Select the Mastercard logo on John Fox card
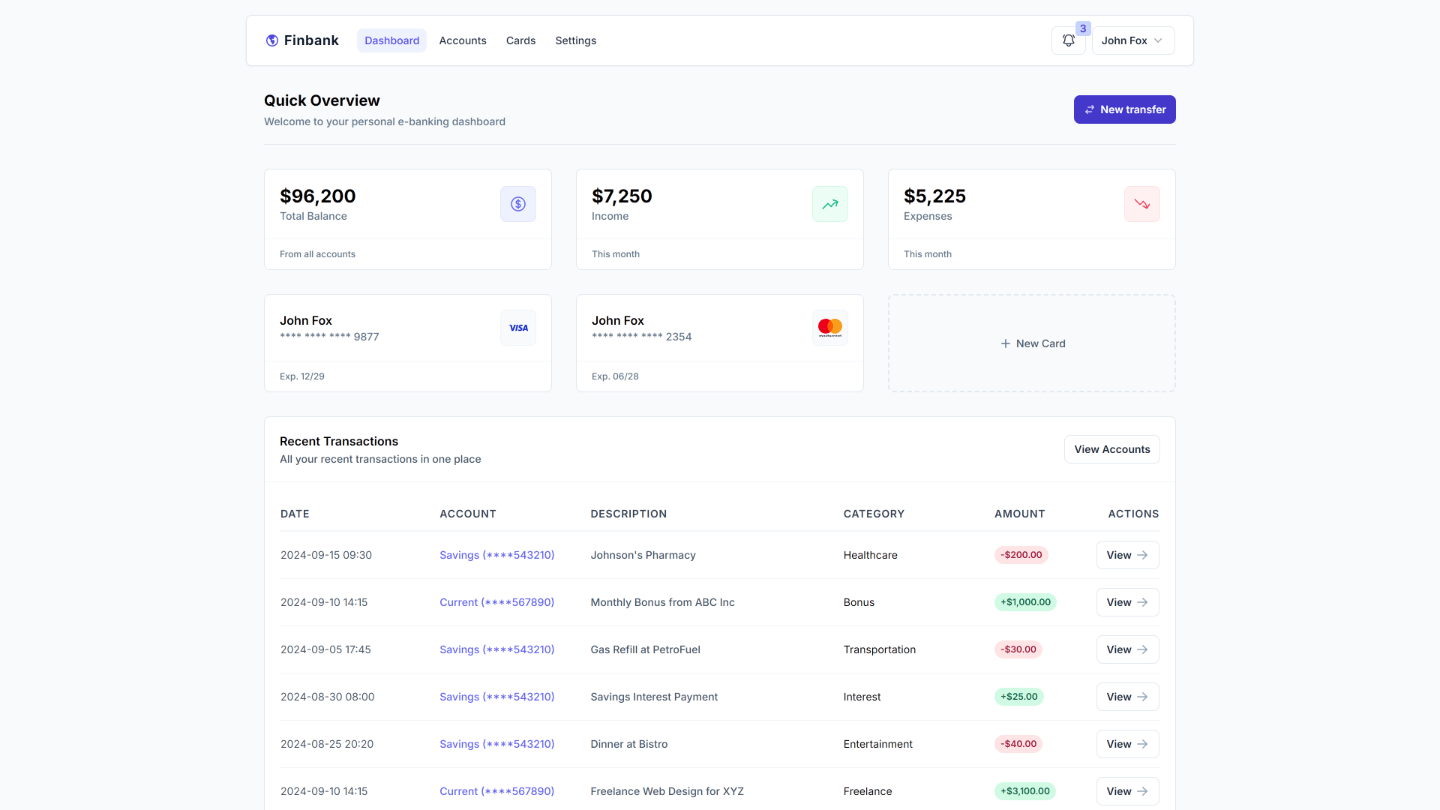1440x810 pixels. (830, 326)
